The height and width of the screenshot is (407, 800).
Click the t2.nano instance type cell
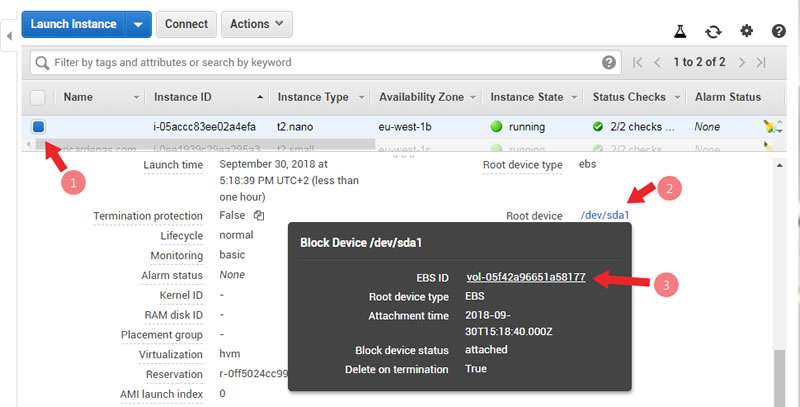point(295,126)
